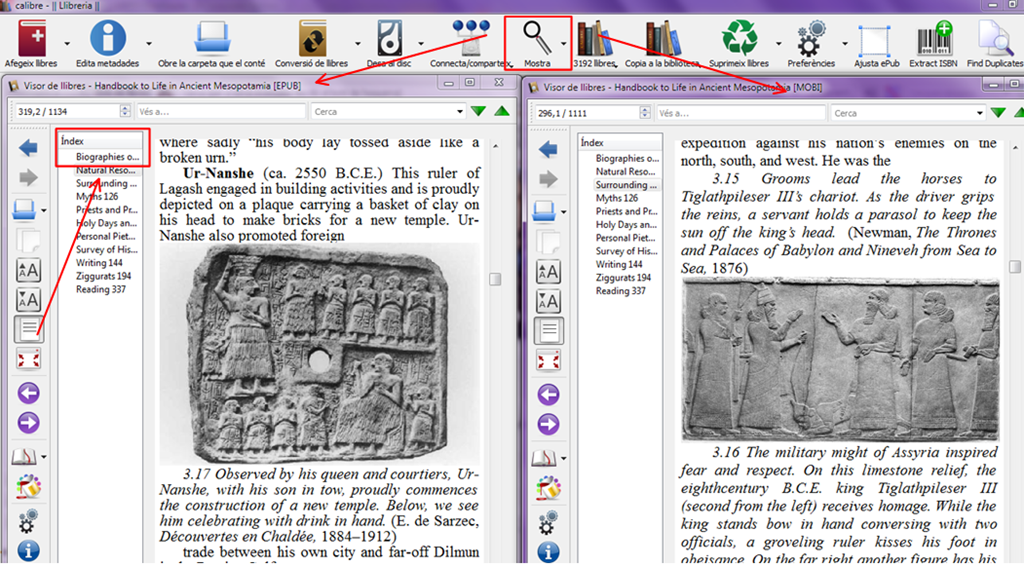Click Find Duplicates toolbar button
Viewport: 1024px width, 566px height.
[x=995, y=43]
